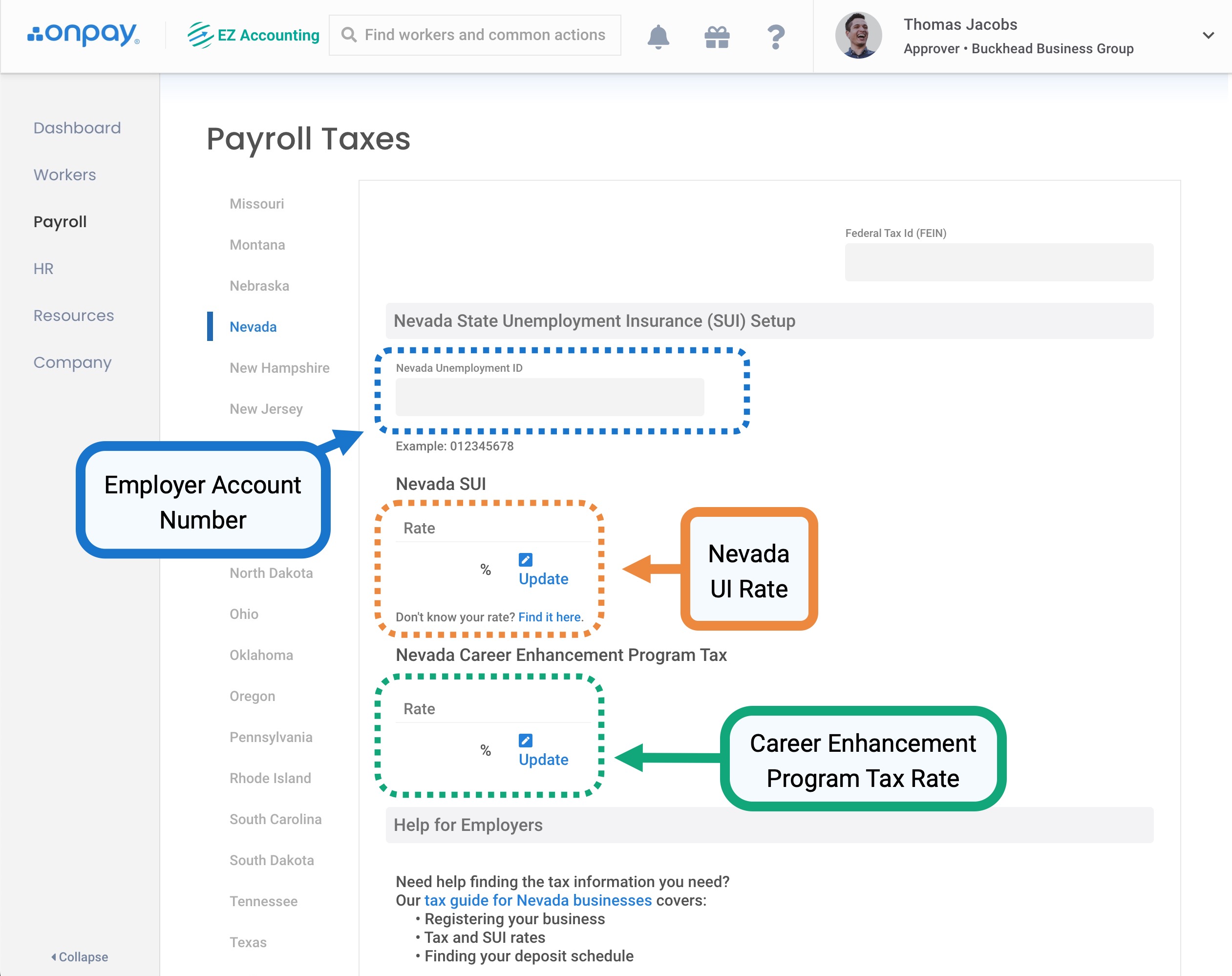Click the Nevada SUI rate edit pencil icon
This screenshot has height=976, width=1232.
pos(525,559)
